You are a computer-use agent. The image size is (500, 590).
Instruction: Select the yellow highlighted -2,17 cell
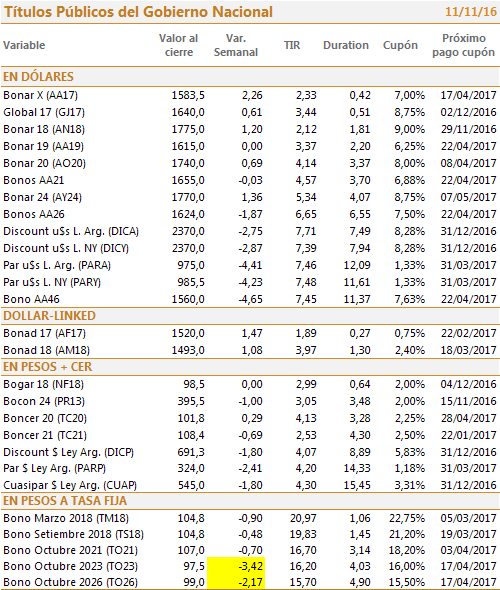coord(236,582)
